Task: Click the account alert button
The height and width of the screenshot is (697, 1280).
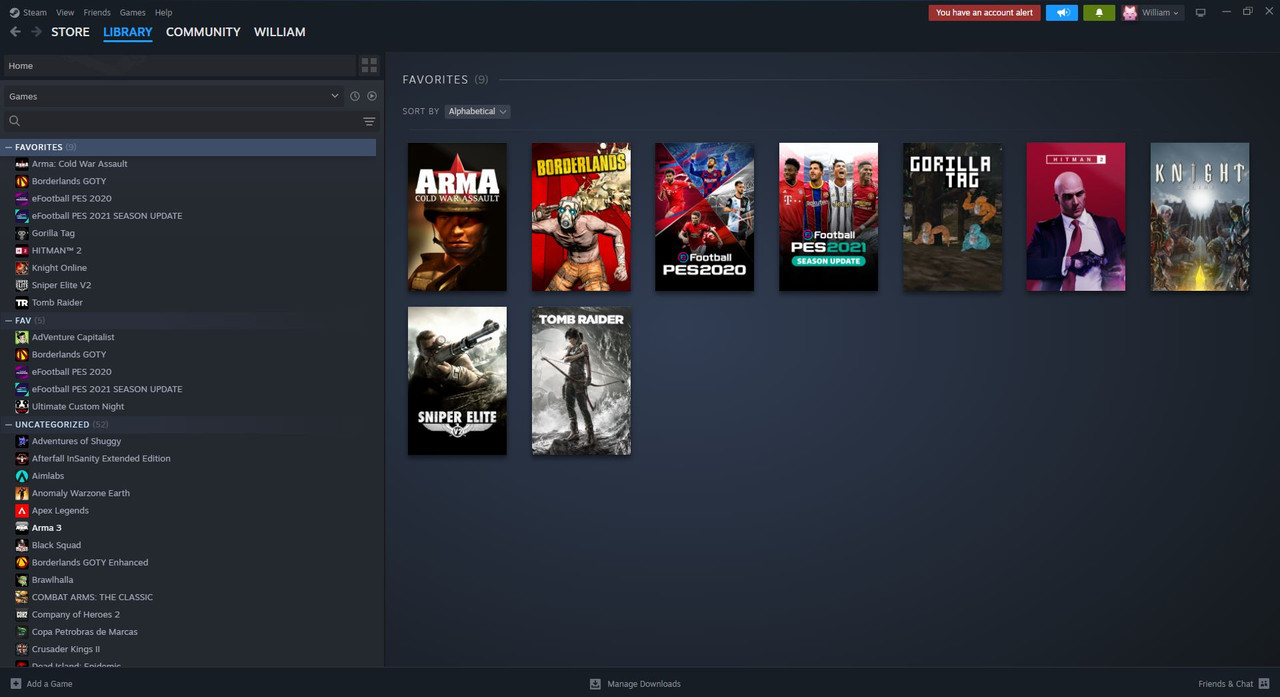Action: click(x=984, y=13)
